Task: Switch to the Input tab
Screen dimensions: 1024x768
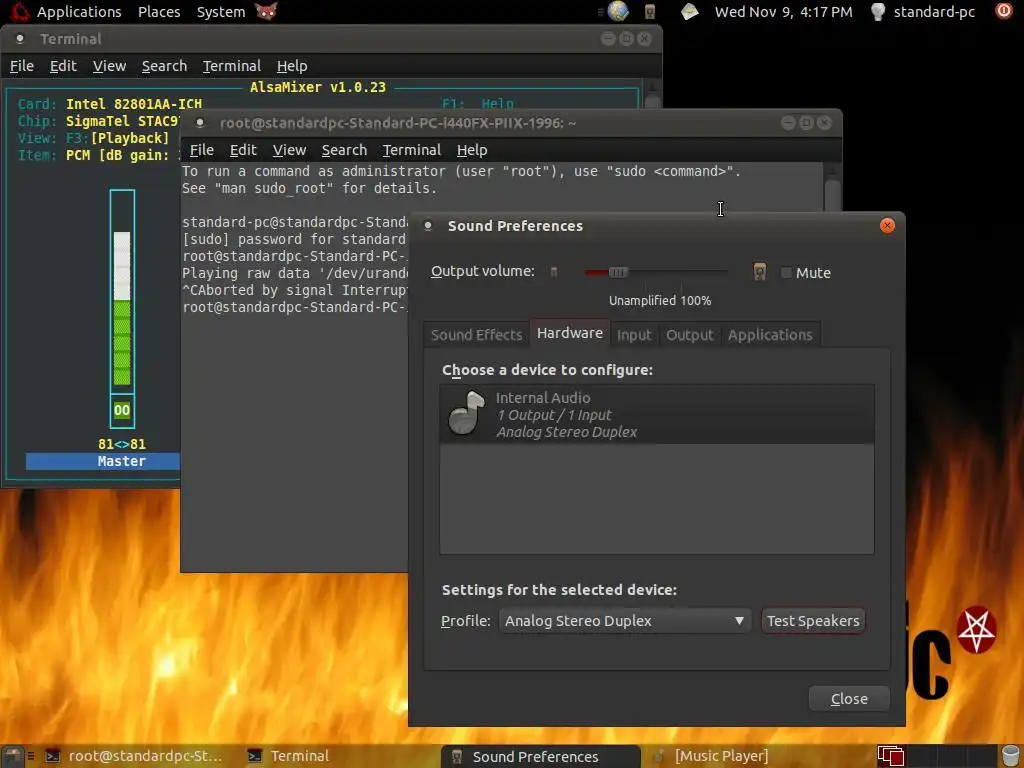Action: pos(634,335)
